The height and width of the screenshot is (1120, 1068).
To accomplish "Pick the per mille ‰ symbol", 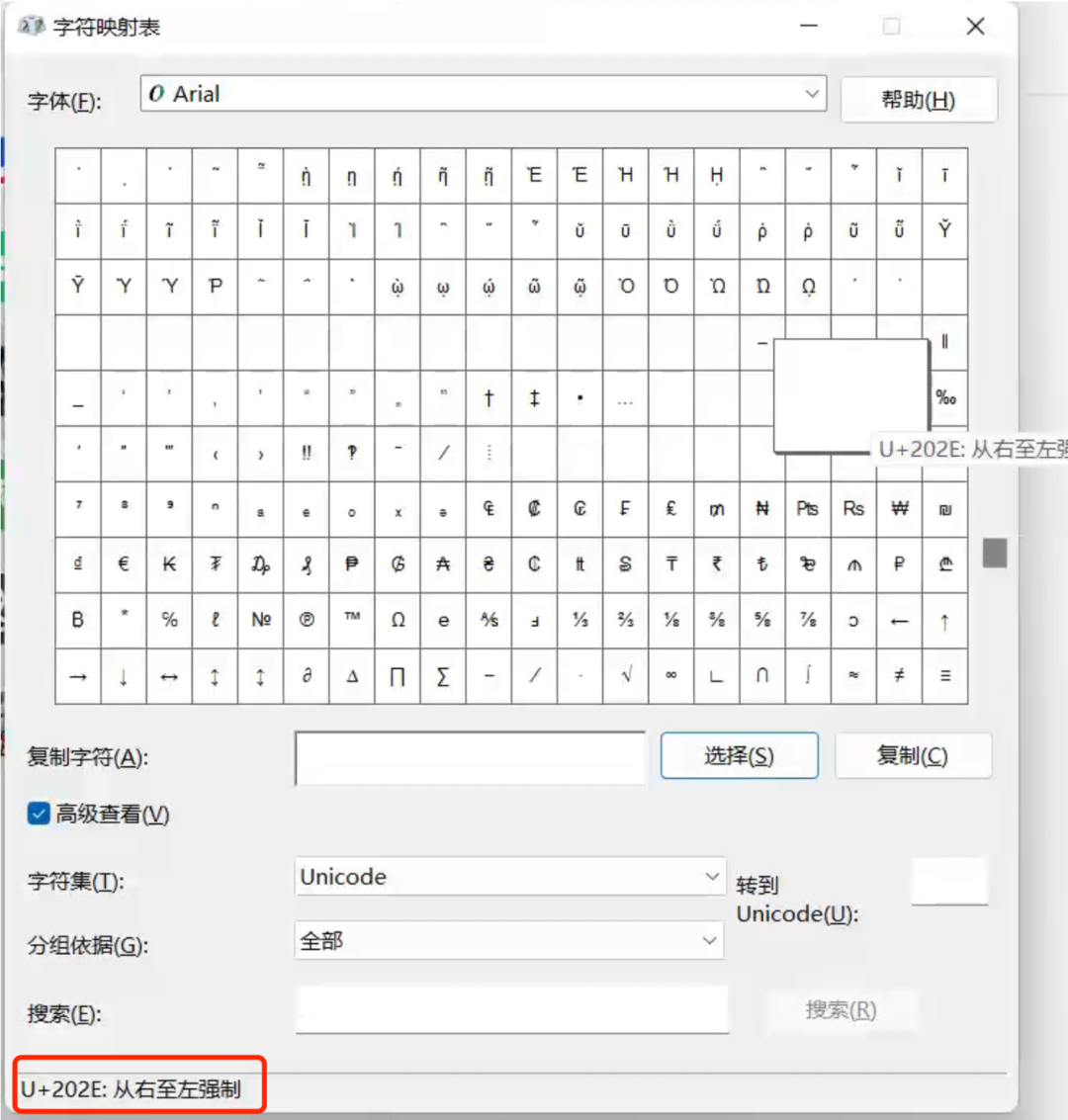I will click(x=945, y=397).
